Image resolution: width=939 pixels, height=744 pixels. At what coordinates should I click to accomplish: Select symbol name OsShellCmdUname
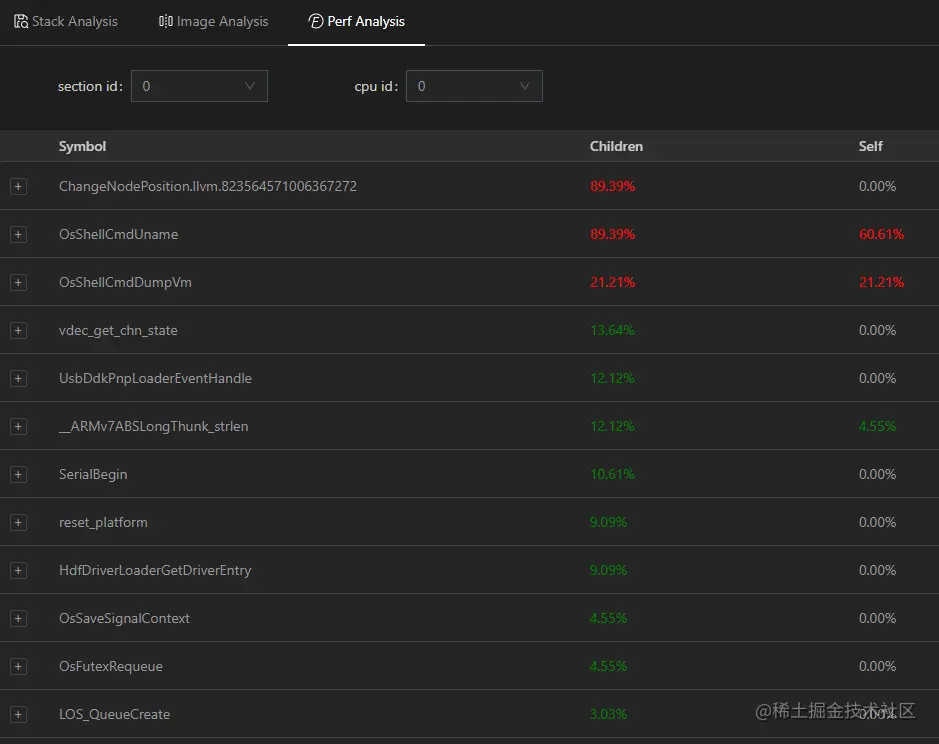pyautogui.click(x=119, y=234)
